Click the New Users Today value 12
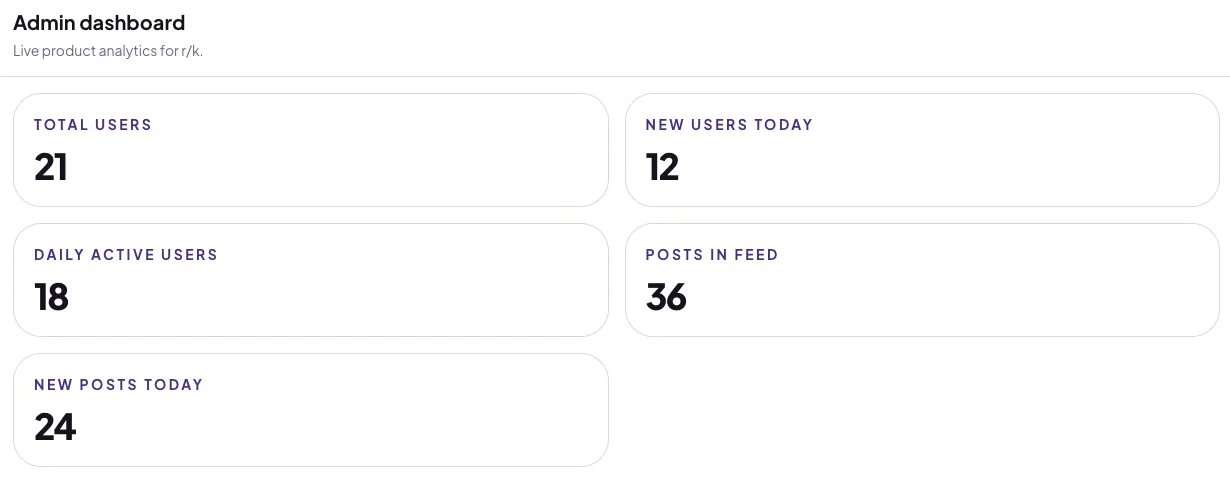The width and height of the screenshot is (1230, 478). coord(662,167)
